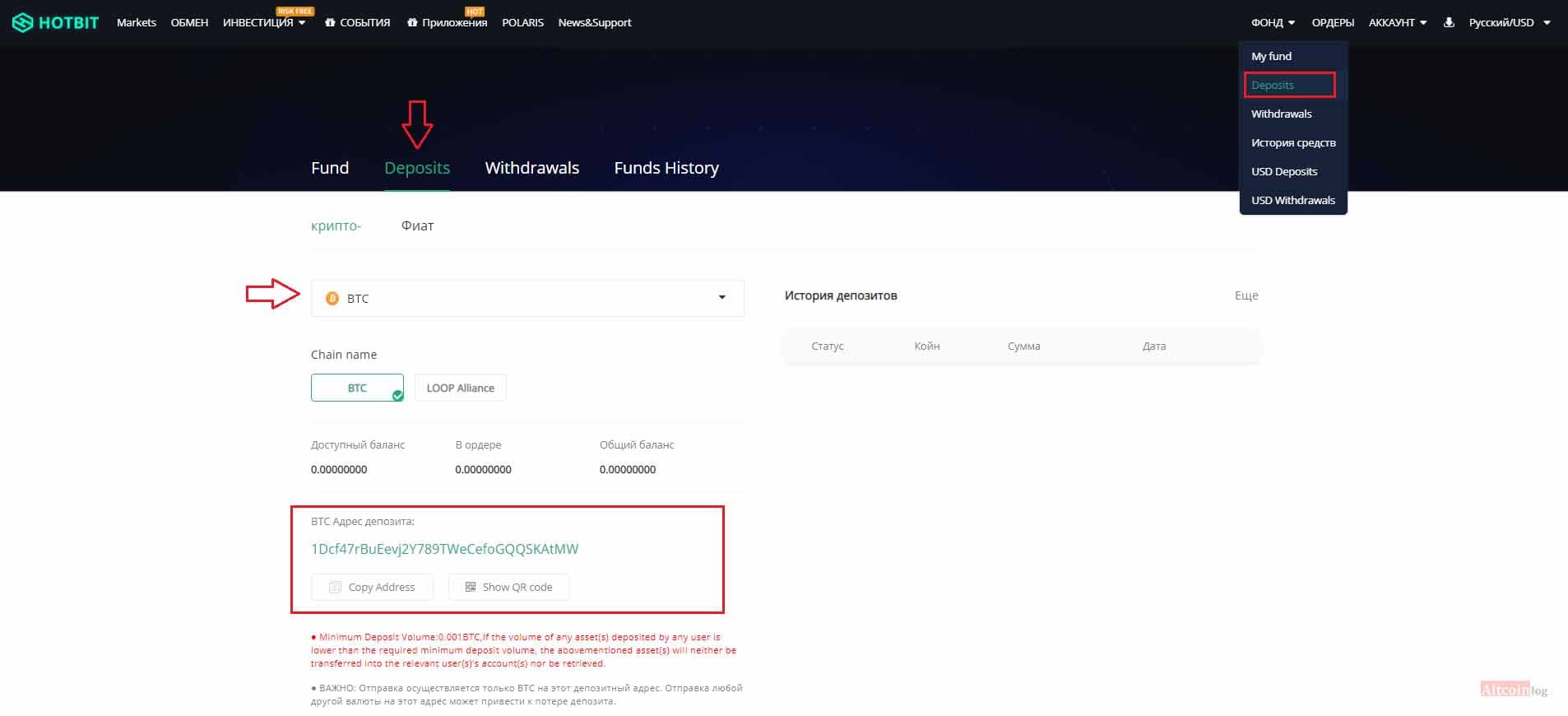Switch to the Deposits tab
The width and height of the screenshot is (1568, 716).
click(417, 168)
